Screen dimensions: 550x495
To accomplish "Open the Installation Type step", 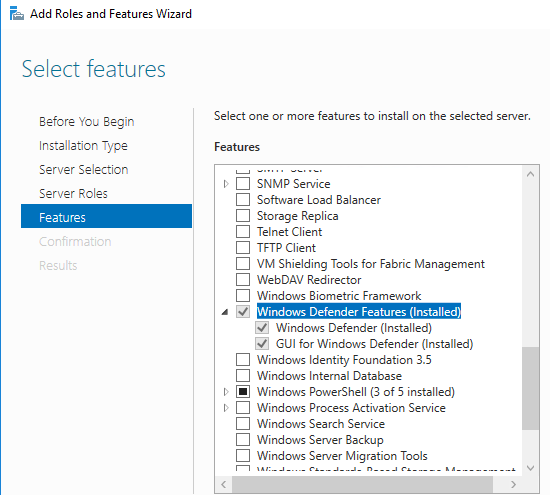I will click(x=83, y=146).
